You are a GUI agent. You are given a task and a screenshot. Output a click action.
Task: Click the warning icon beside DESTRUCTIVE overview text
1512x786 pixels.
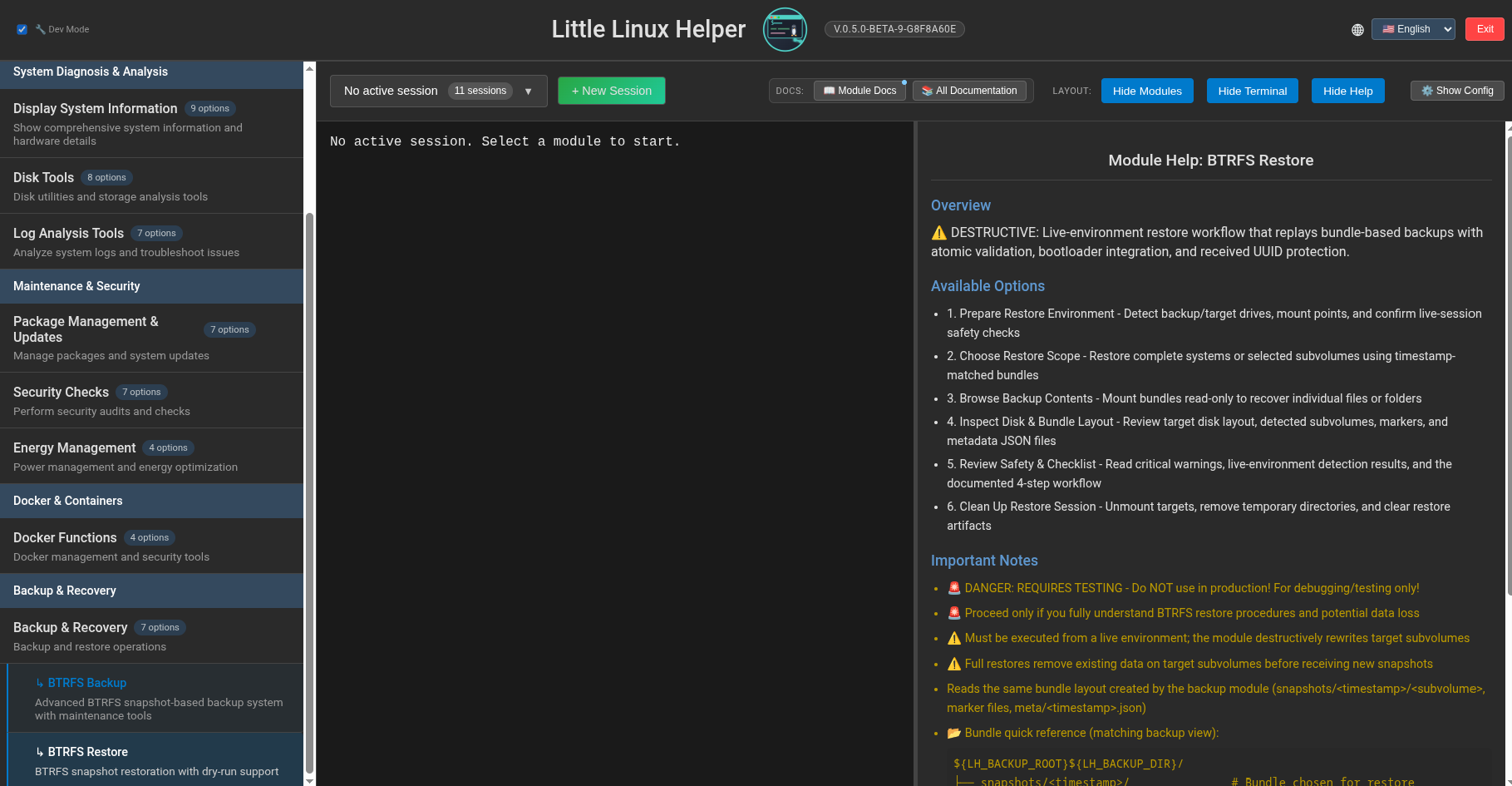939,233
